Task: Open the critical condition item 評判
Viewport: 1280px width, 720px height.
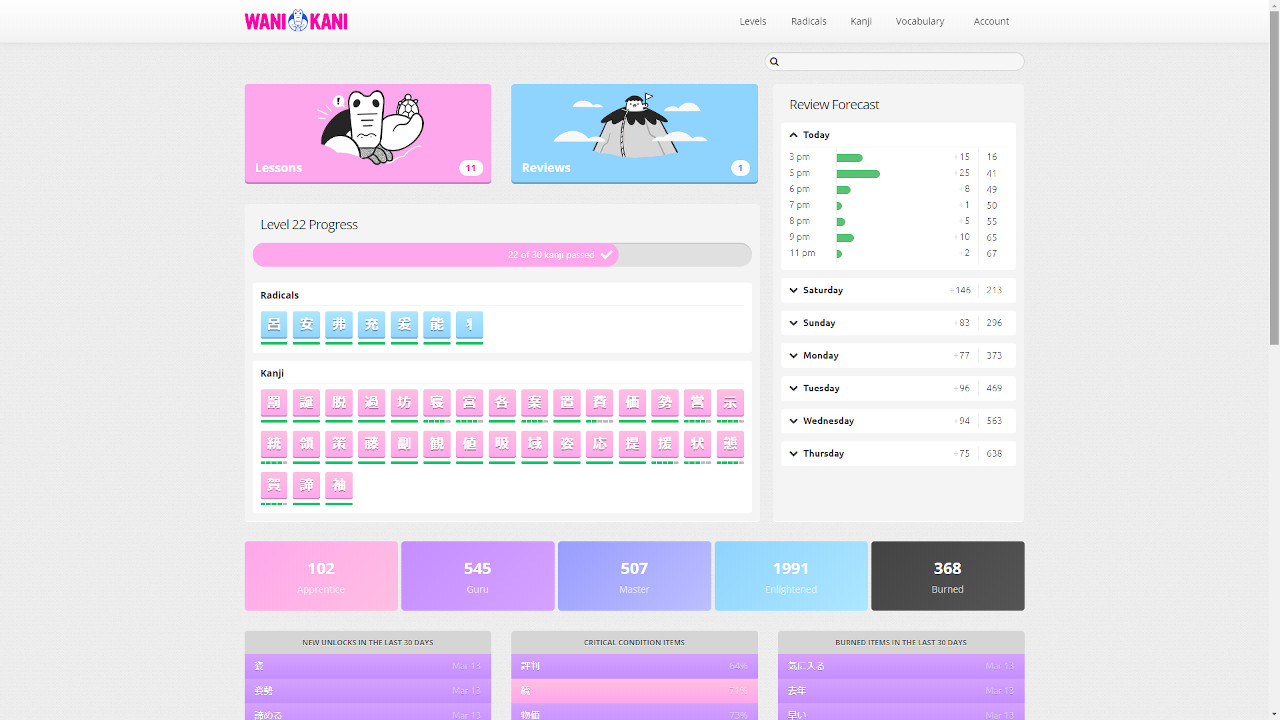Action: click(634, 665)
